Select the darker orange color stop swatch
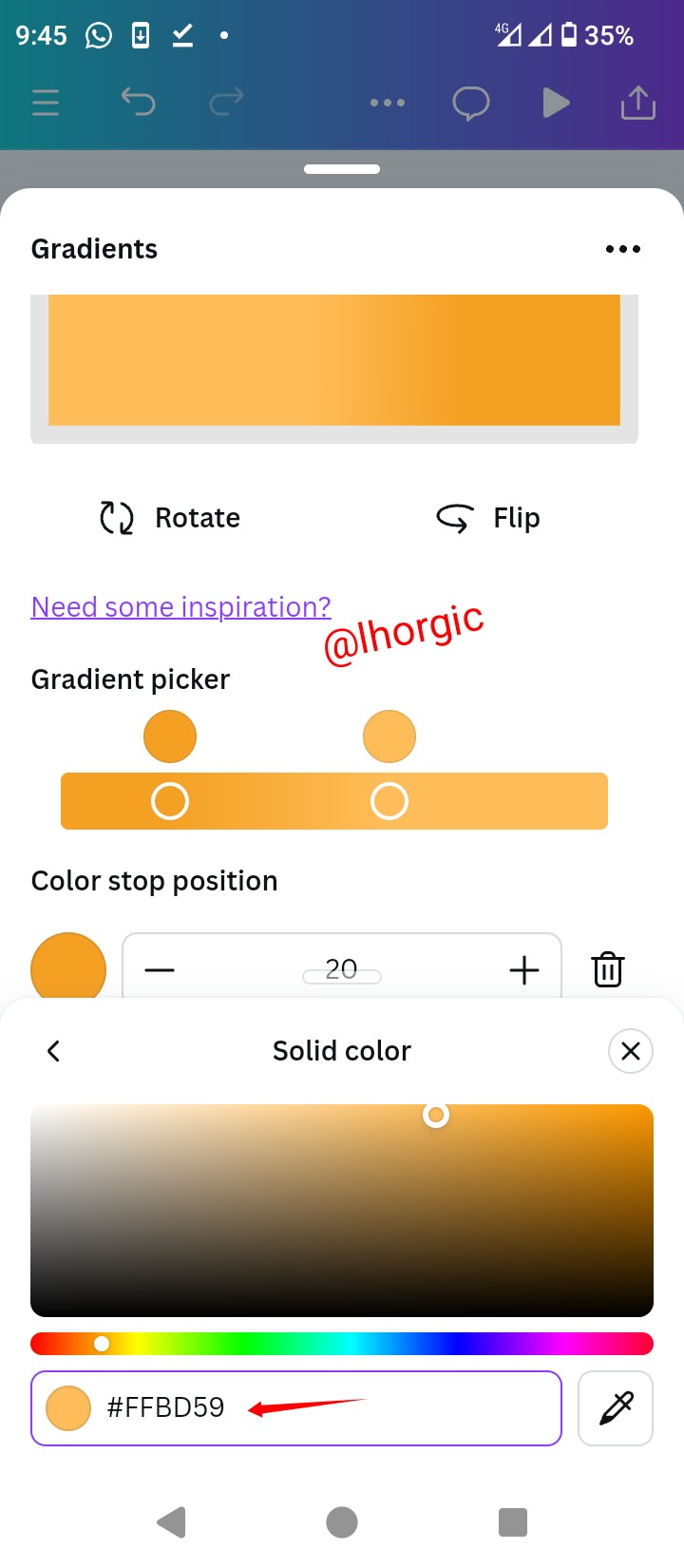The height and width of the screenshot is (1568, 684). tap(170, 736)
